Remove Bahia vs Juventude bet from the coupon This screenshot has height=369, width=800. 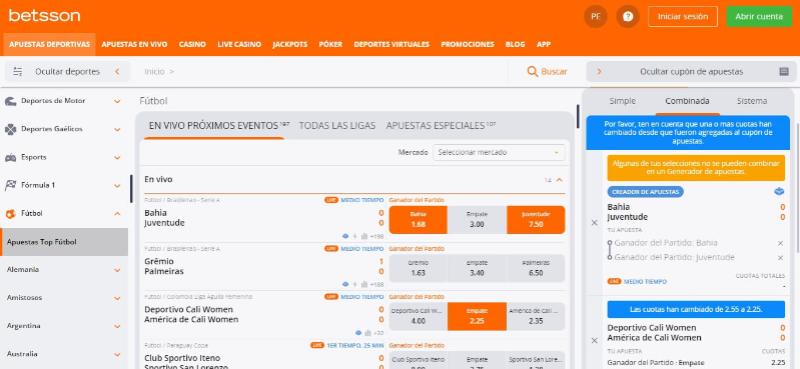pos(594,223)
